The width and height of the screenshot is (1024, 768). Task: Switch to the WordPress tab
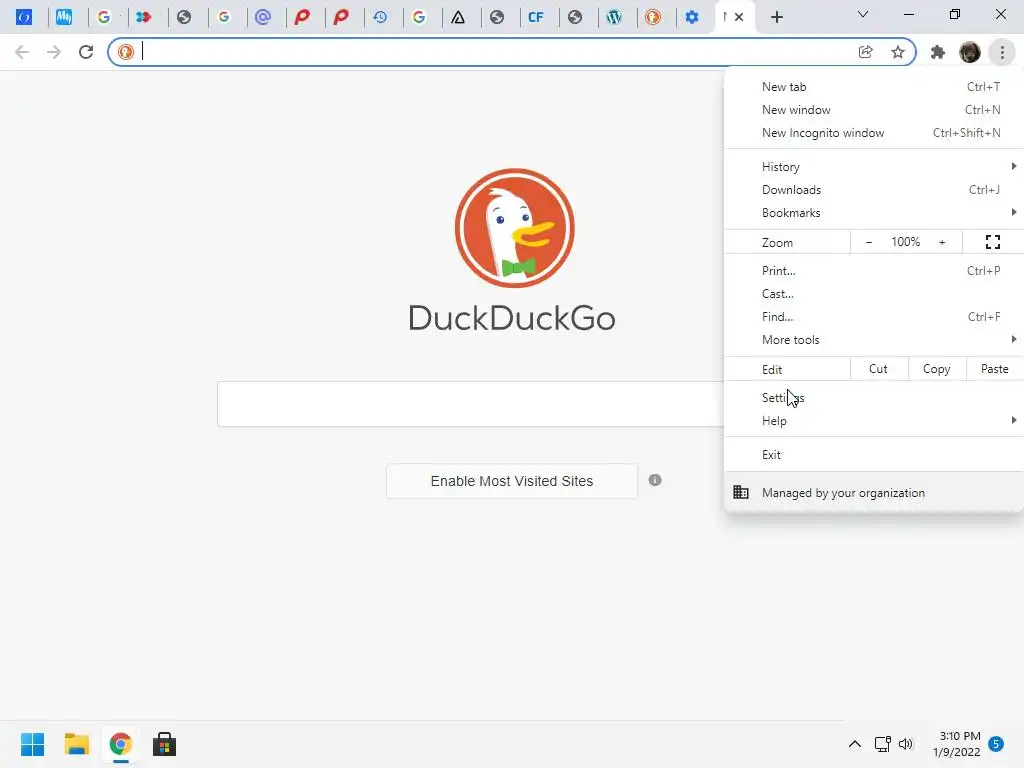point(614,17)
